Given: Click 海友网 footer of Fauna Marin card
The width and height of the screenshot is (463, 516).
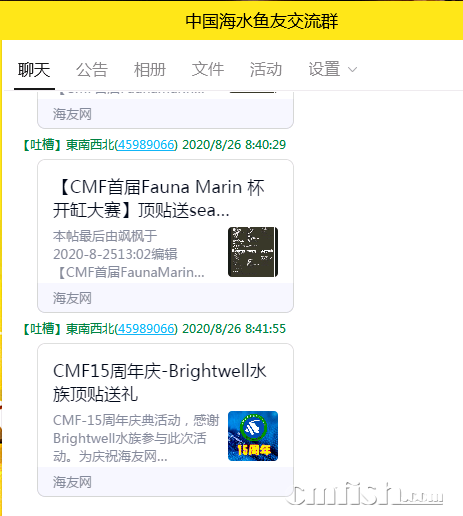Looking at the screenshot, I should [x=72, y=298].
